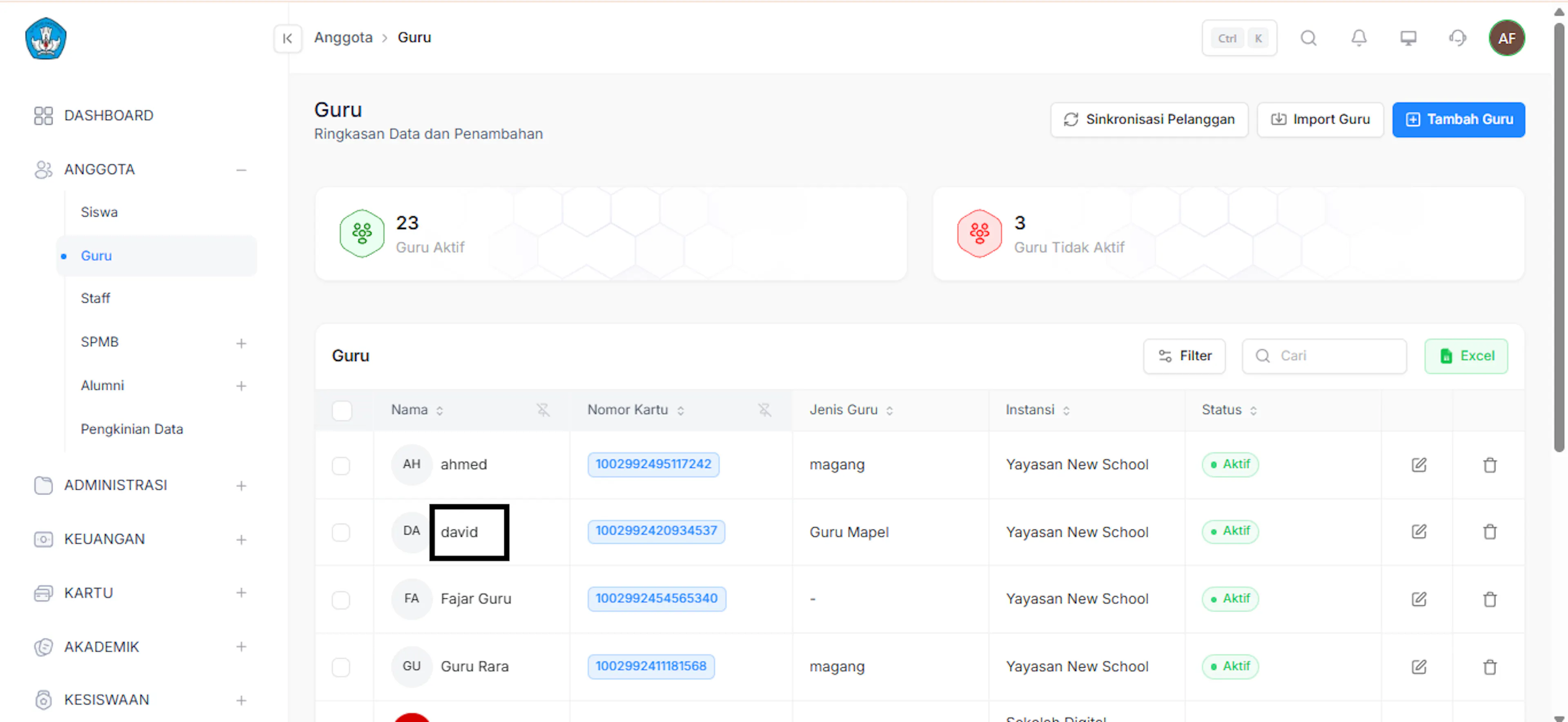
Task: Collapse the ANGGOTA menu section
Action: coord(241,170)
